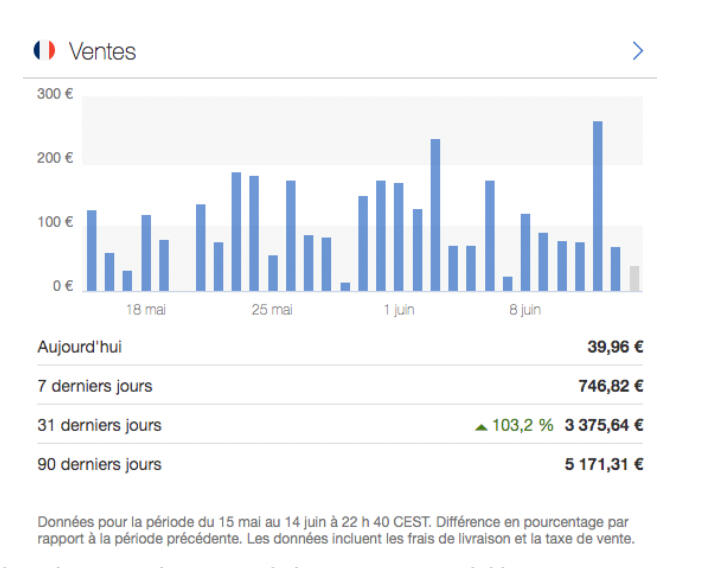726x568 pixels.
Task: Open sales details with the right chevron
Action: click(638, 51)
